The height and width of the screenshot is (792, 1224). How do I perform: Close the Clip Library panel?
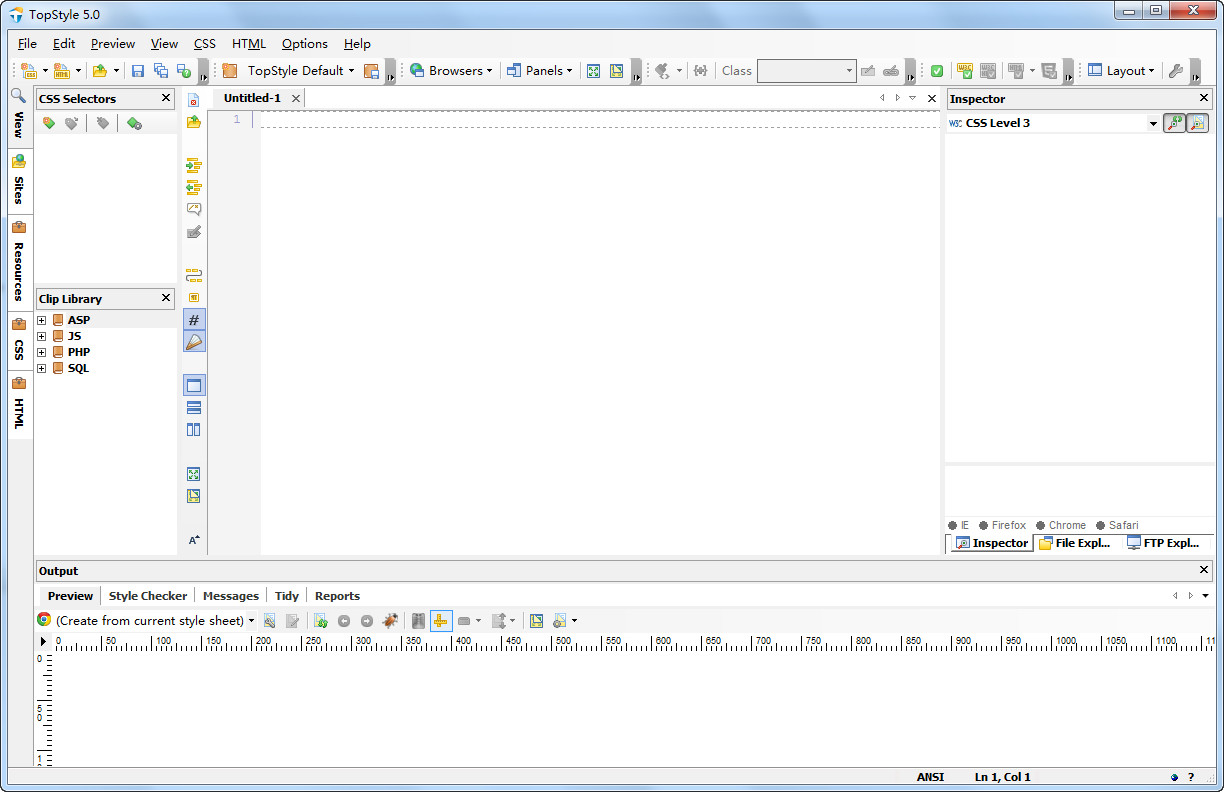click(x=166, y=298)
